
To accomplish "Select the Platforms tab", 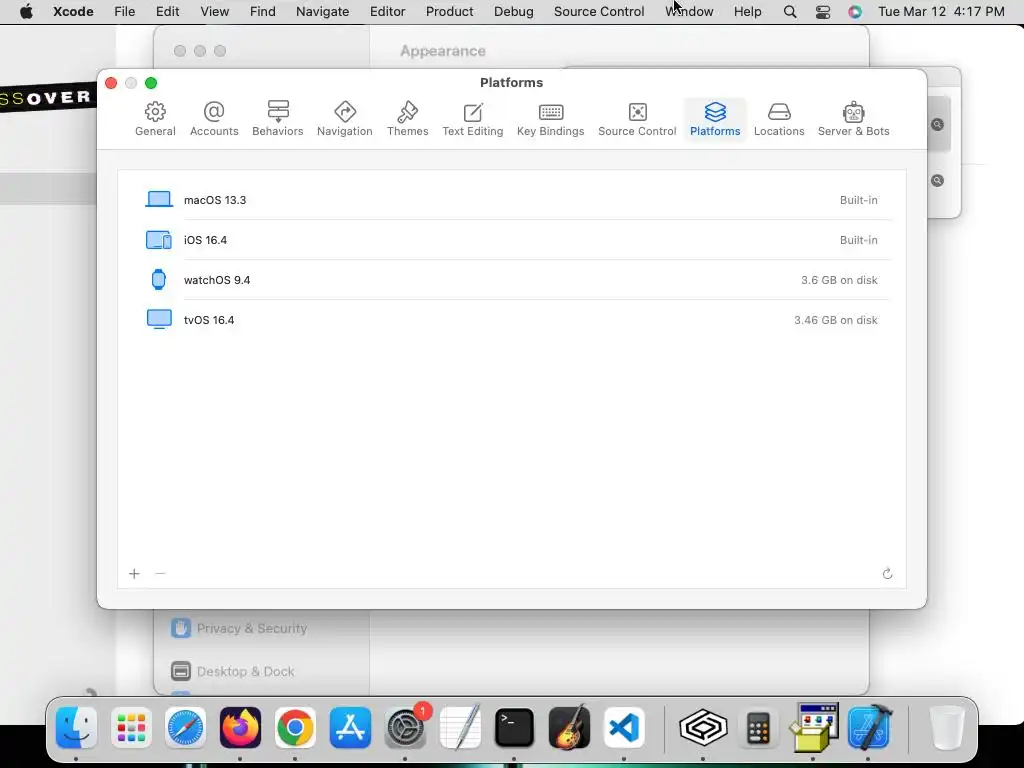I will (x=715, y=119).
